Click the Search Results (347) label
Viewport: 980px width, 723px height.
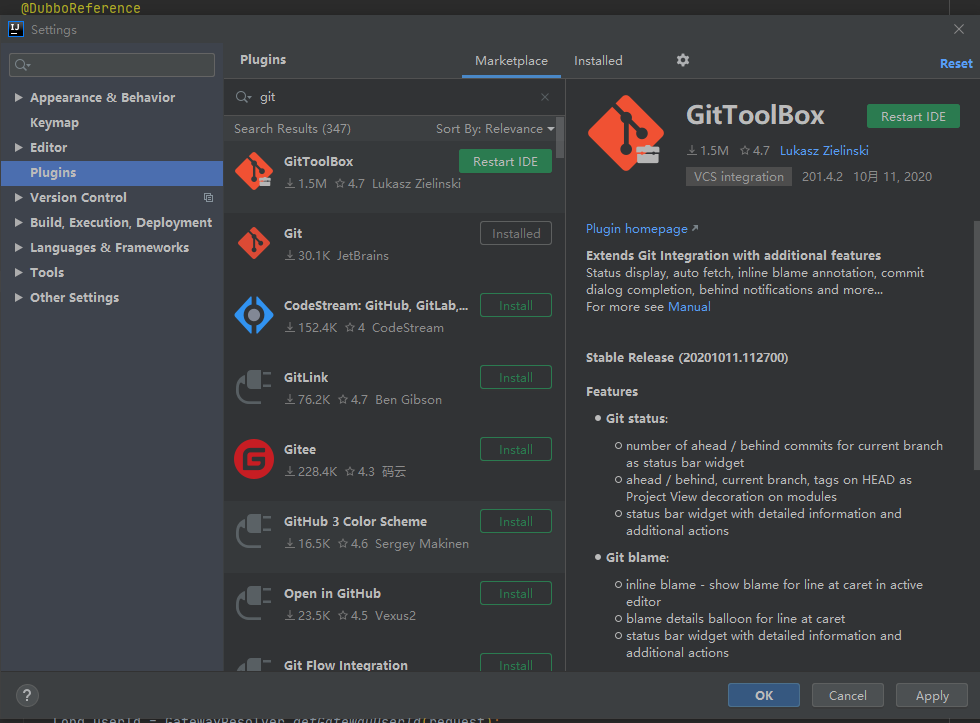coord(292,129)
